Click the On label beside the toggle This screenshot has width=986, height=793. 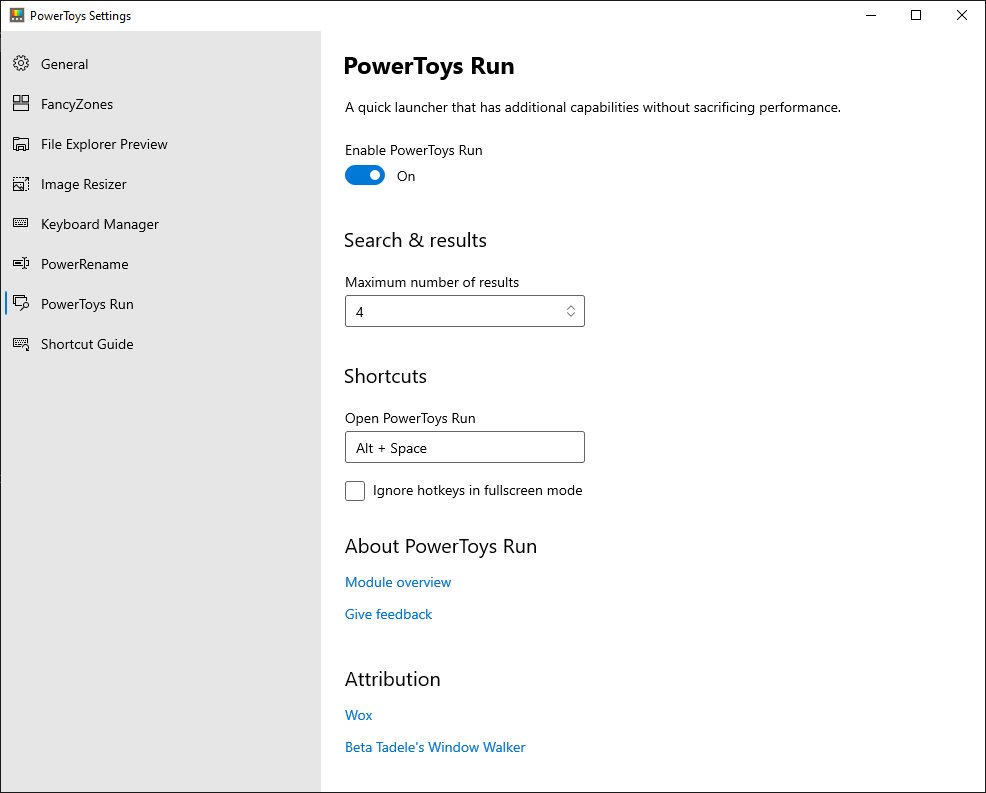[406, 176]
